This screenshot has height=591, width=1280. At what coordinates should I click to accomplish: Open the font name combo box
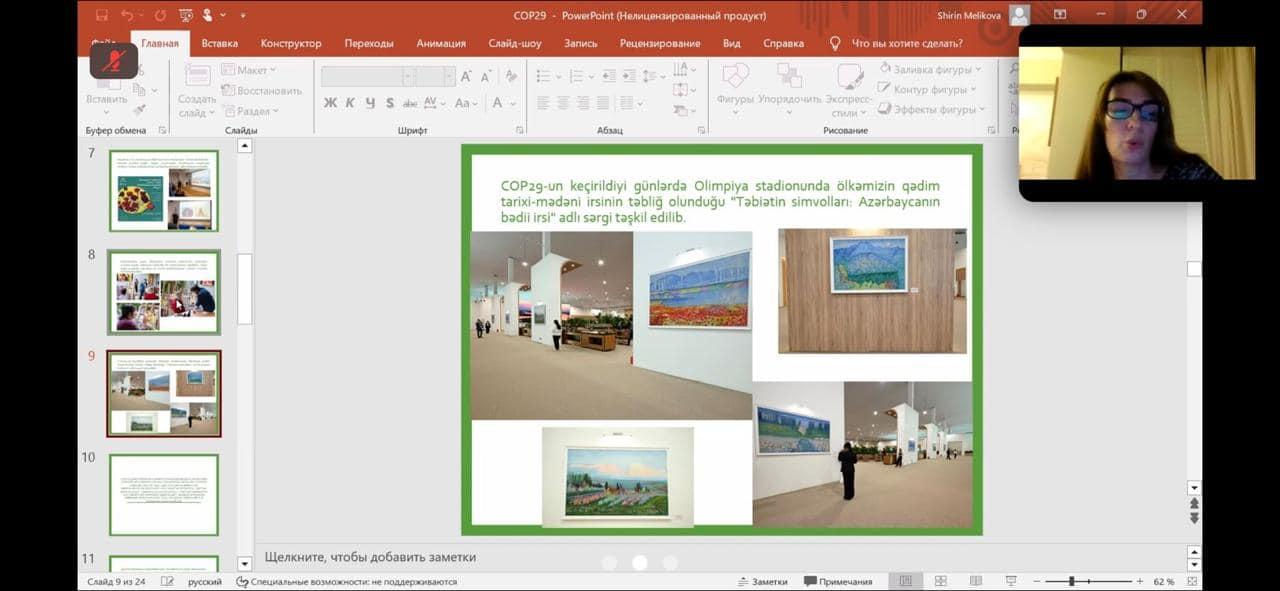point(367,76)
